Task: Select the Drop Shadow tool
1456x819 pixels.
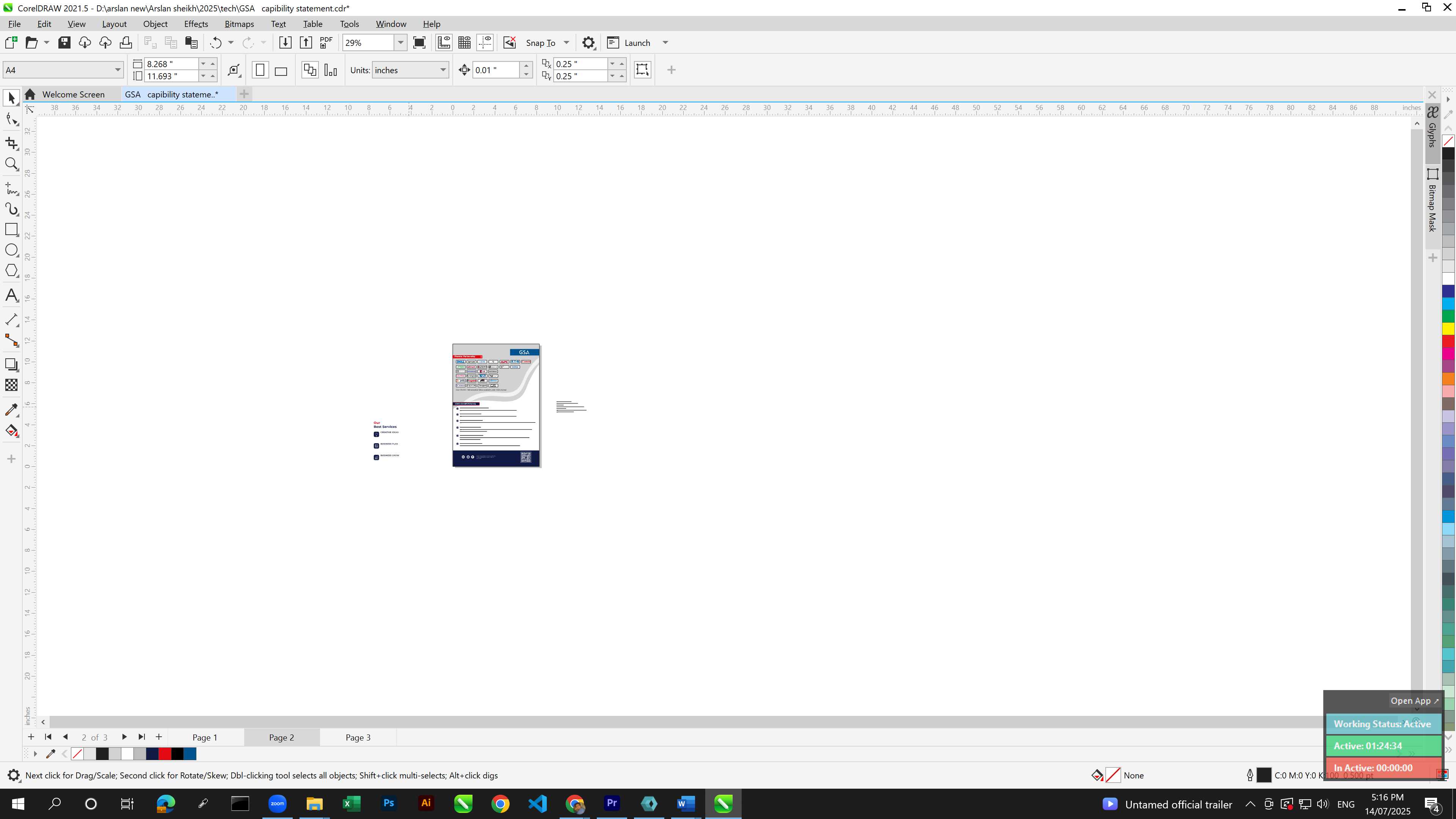Action: click(11, 364)
